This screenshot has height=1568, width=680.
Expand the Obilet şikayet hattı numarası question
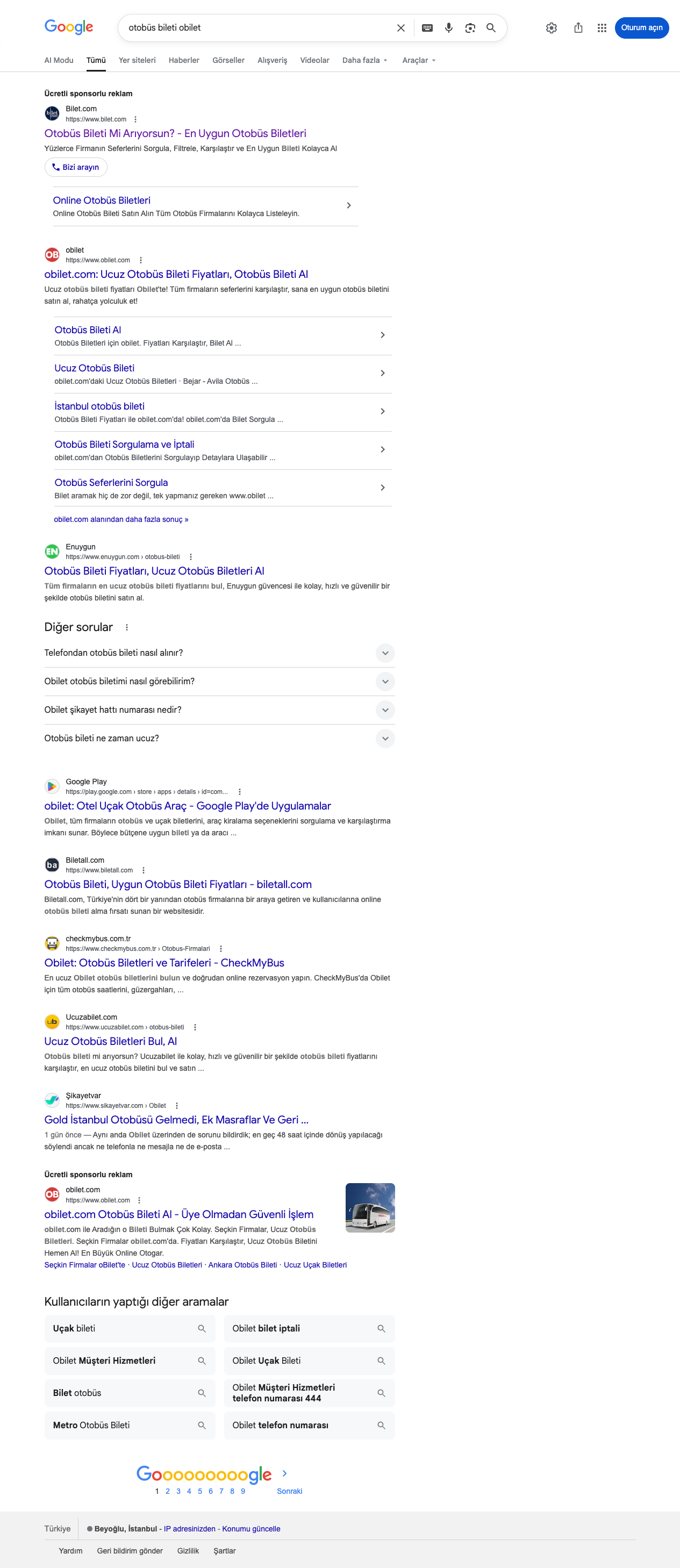point(219,710)
